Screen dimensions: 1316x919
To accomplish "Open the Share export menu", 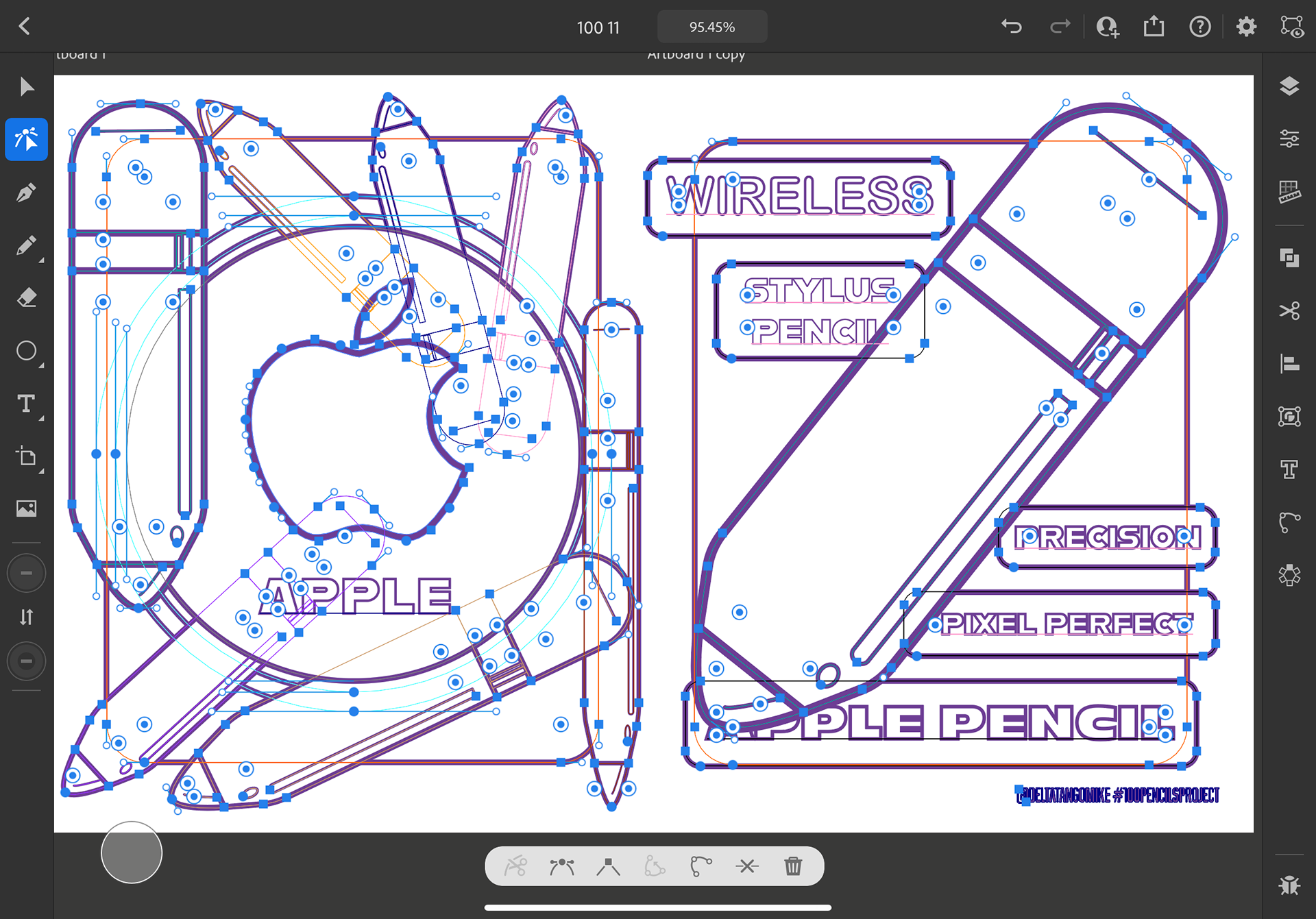I will [x=1154, y=27].
